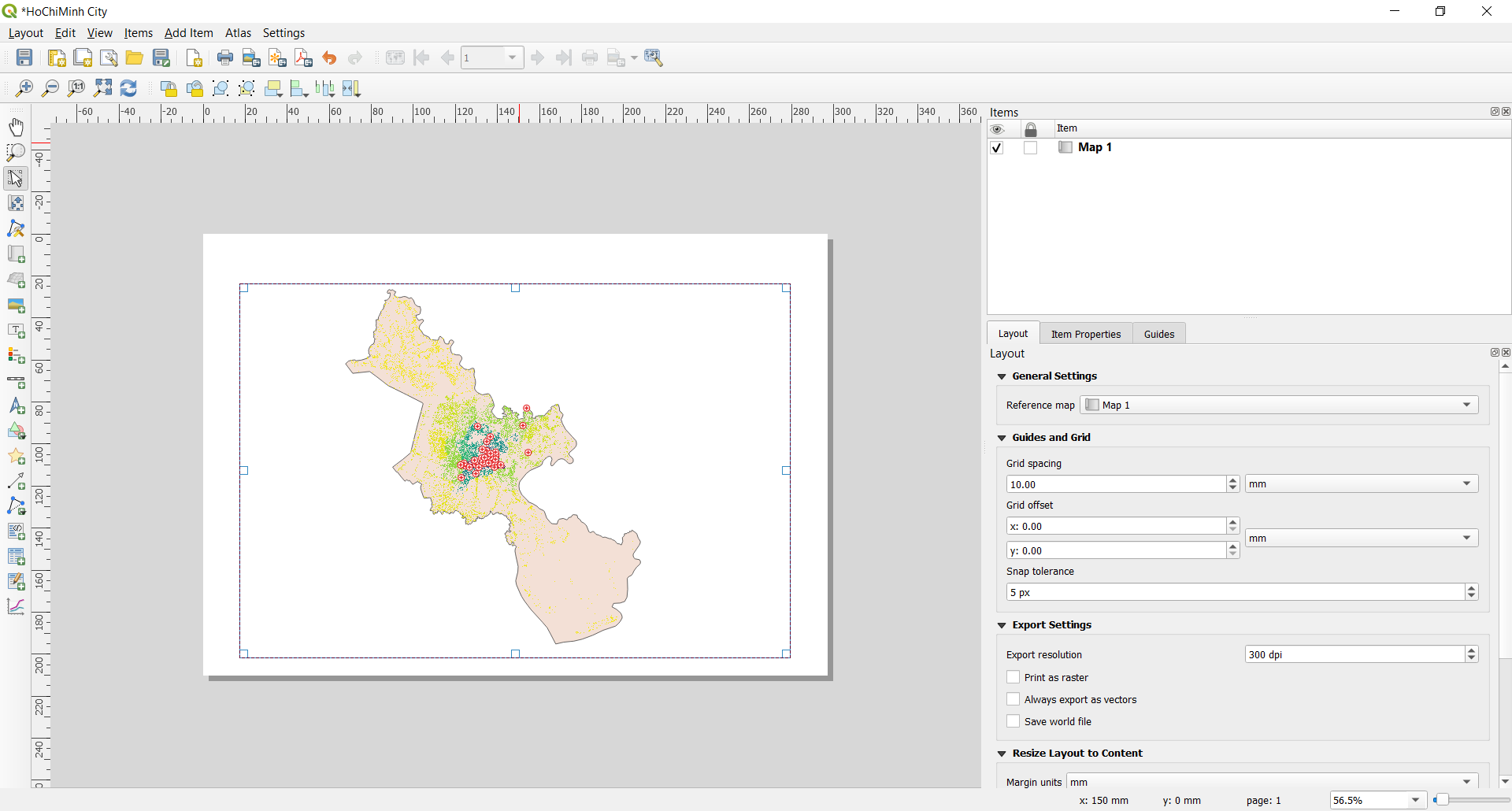
Task: Open the Edit menu
Action: [65, 33]
